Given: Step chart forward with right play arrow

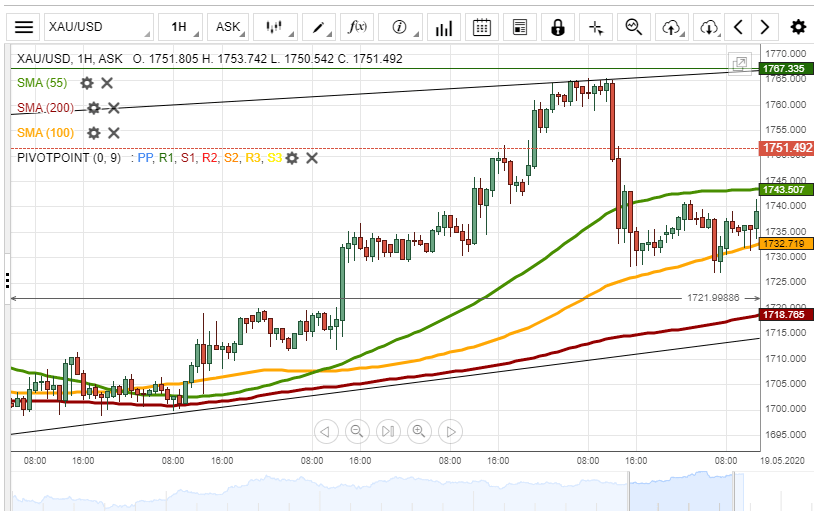Looking at the screenshot, I should click(451, 432).
